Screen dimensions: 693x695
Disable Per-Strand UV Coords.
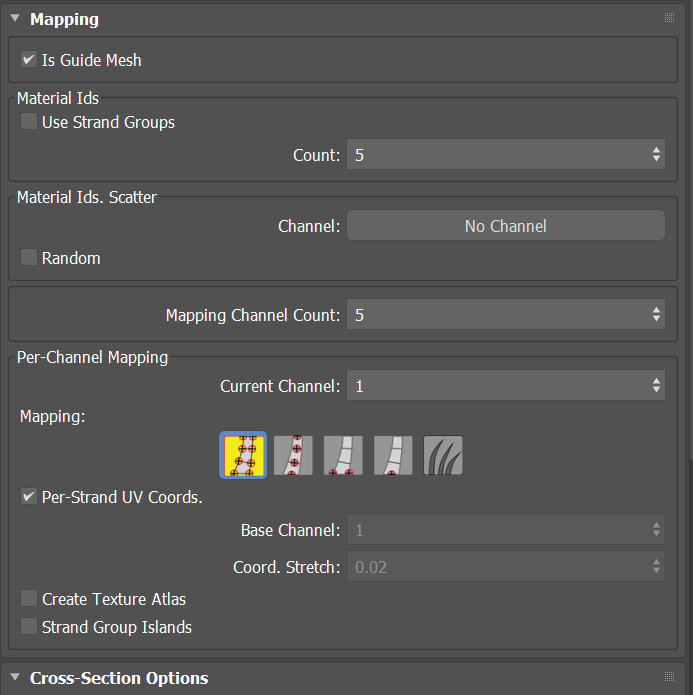coord(29,497)
